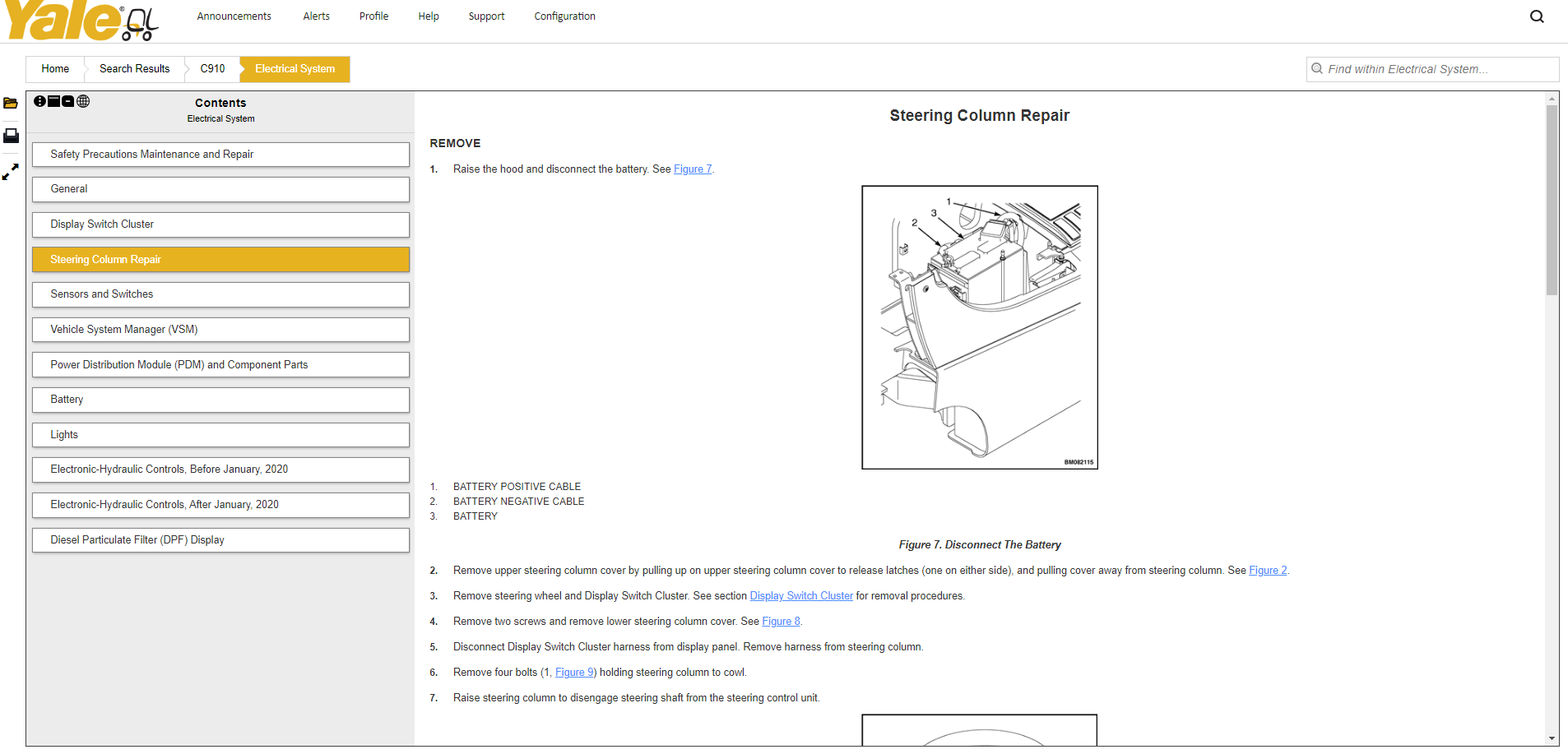This screenshot has height=754, width=1568.
Task: Open Vehicle System Manager (VSM) section
Action: (x=220, y=330)
